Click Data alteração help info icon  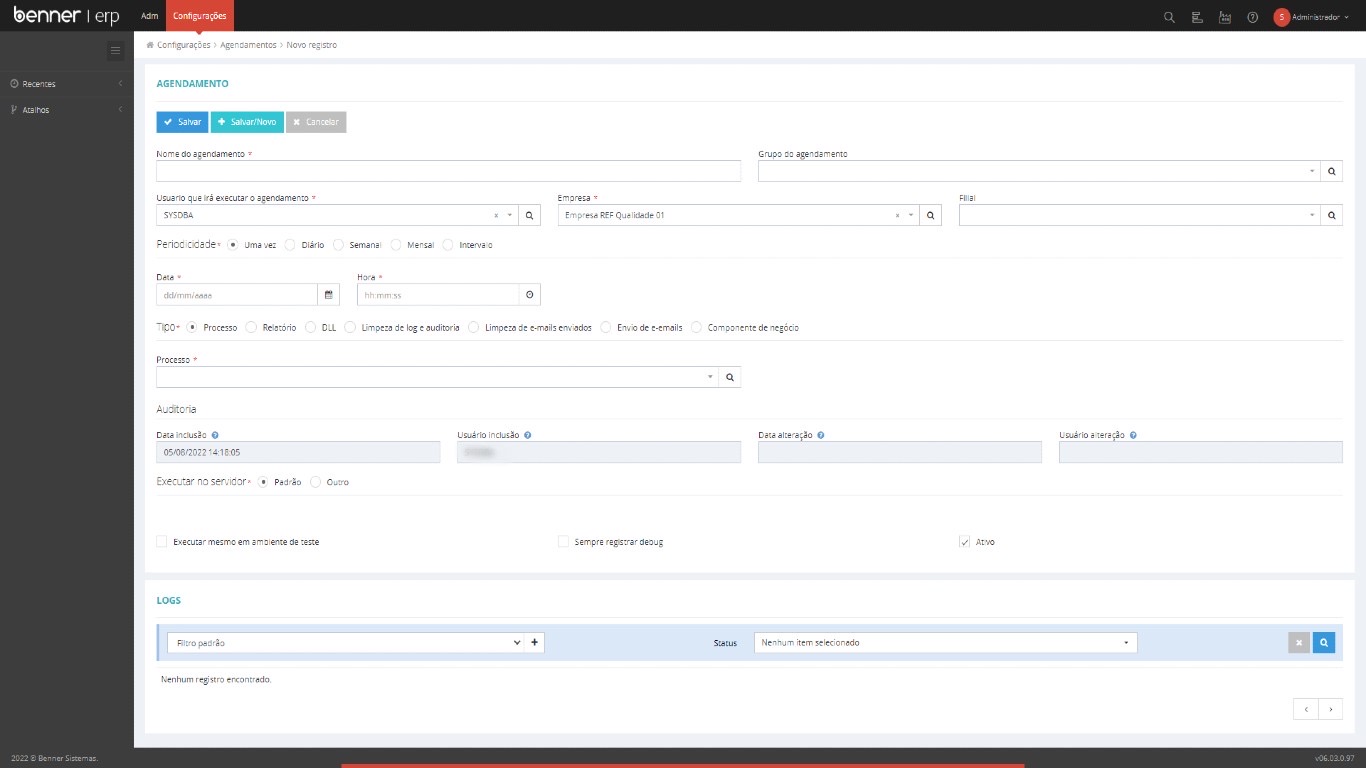click(821, 436)
